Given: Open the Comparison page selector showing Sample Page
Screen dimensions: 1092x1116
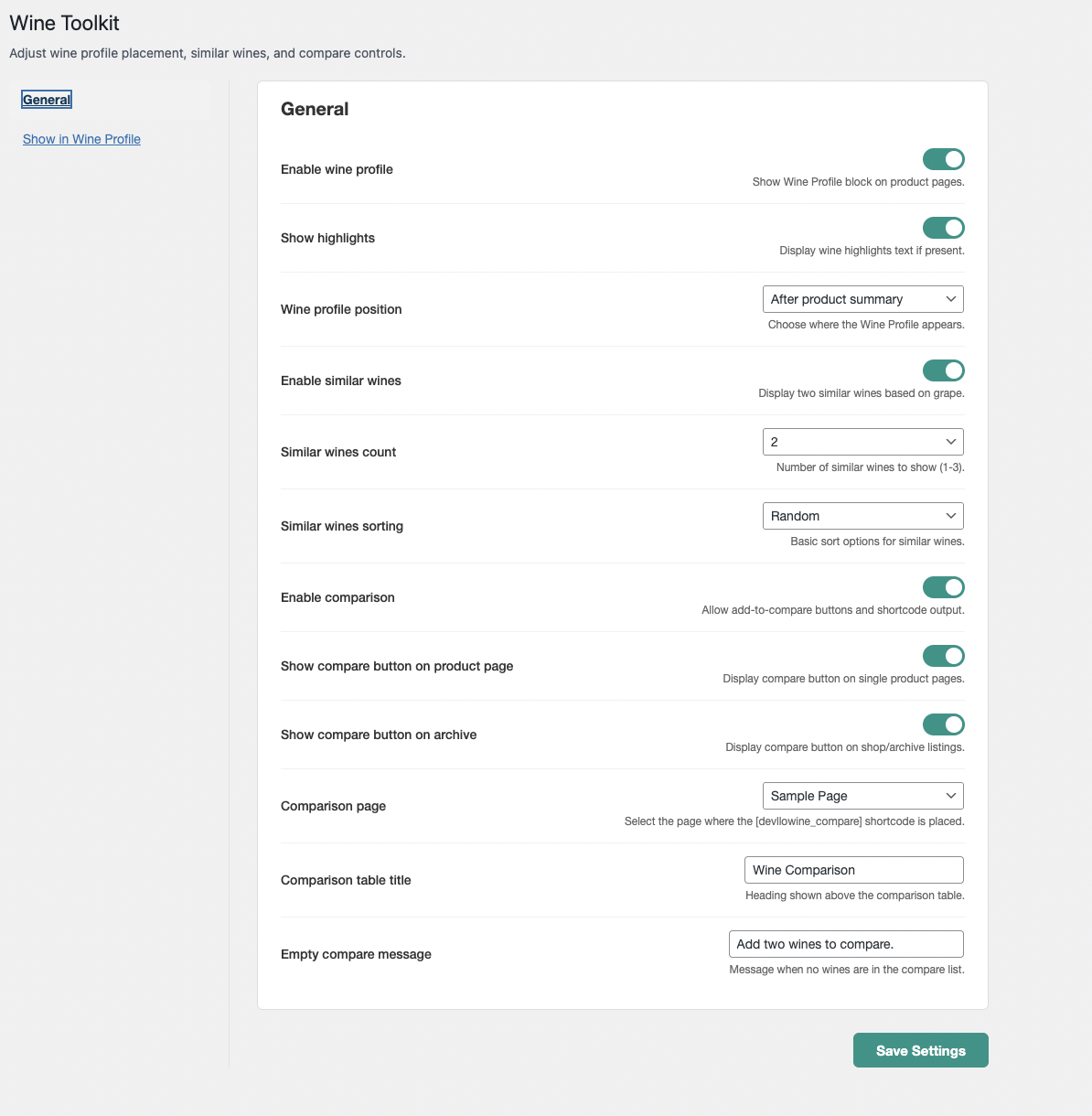Looking at the screenshot, I should (862, 795).
